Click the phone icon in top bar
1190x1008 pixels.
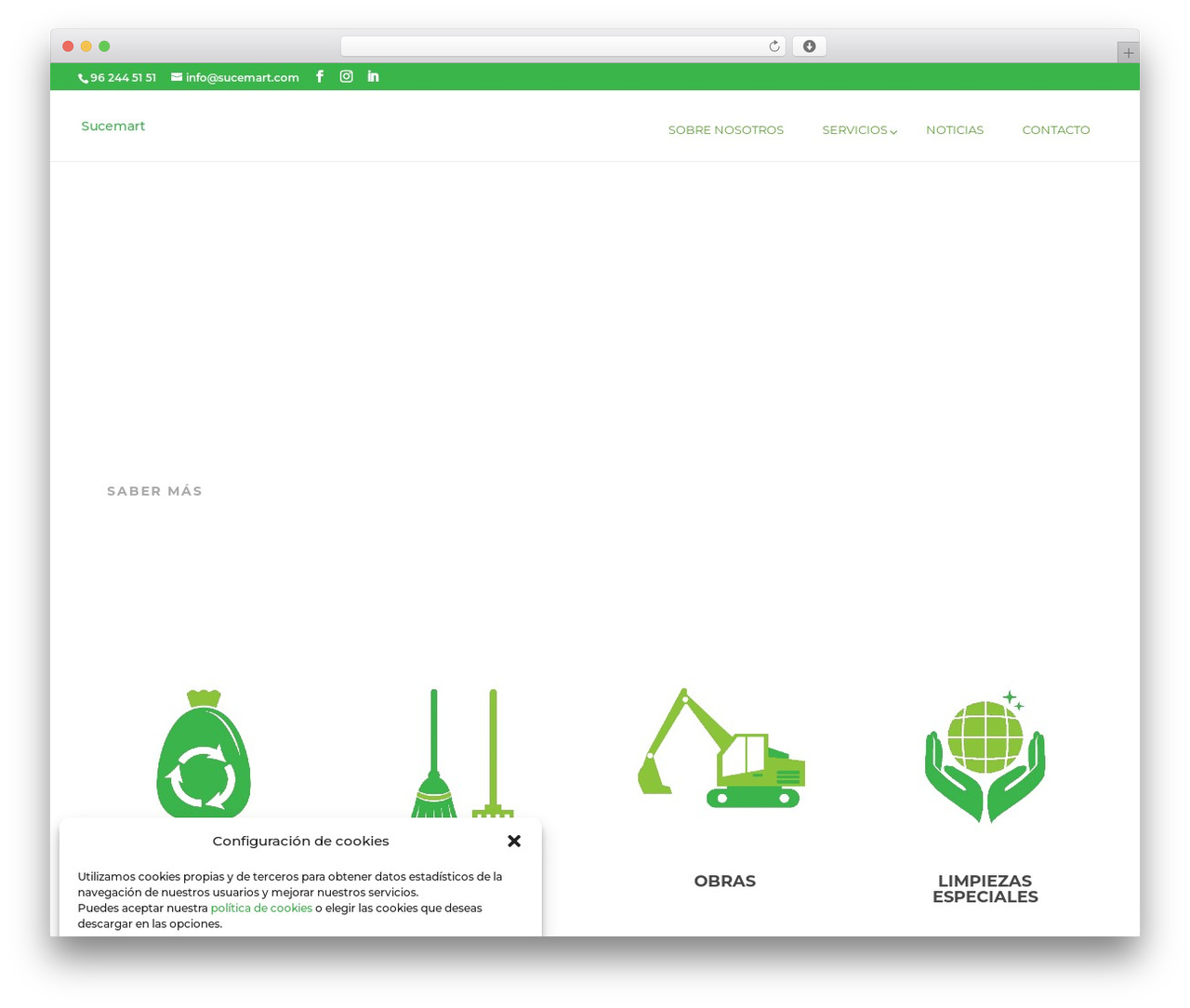pyautogui.click(x=83, y=78)
